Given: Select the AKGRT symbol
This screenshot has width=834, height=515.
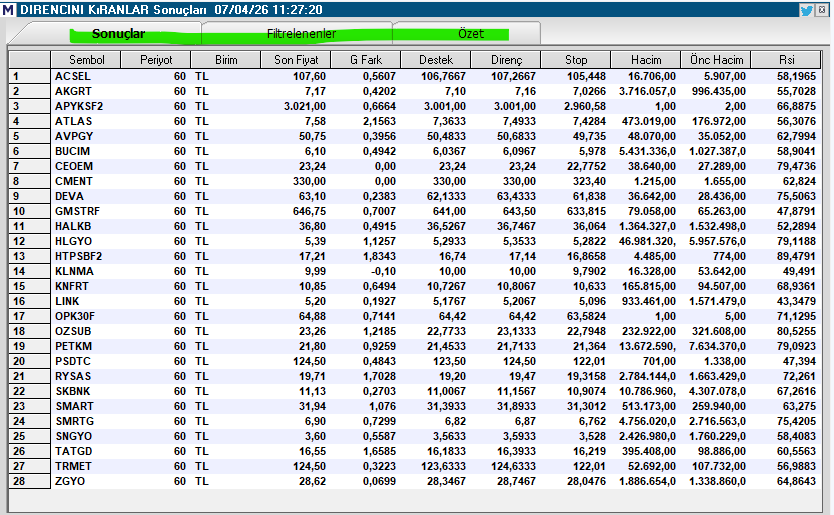Looking at the screenshot, I should (x=73, y=92).
